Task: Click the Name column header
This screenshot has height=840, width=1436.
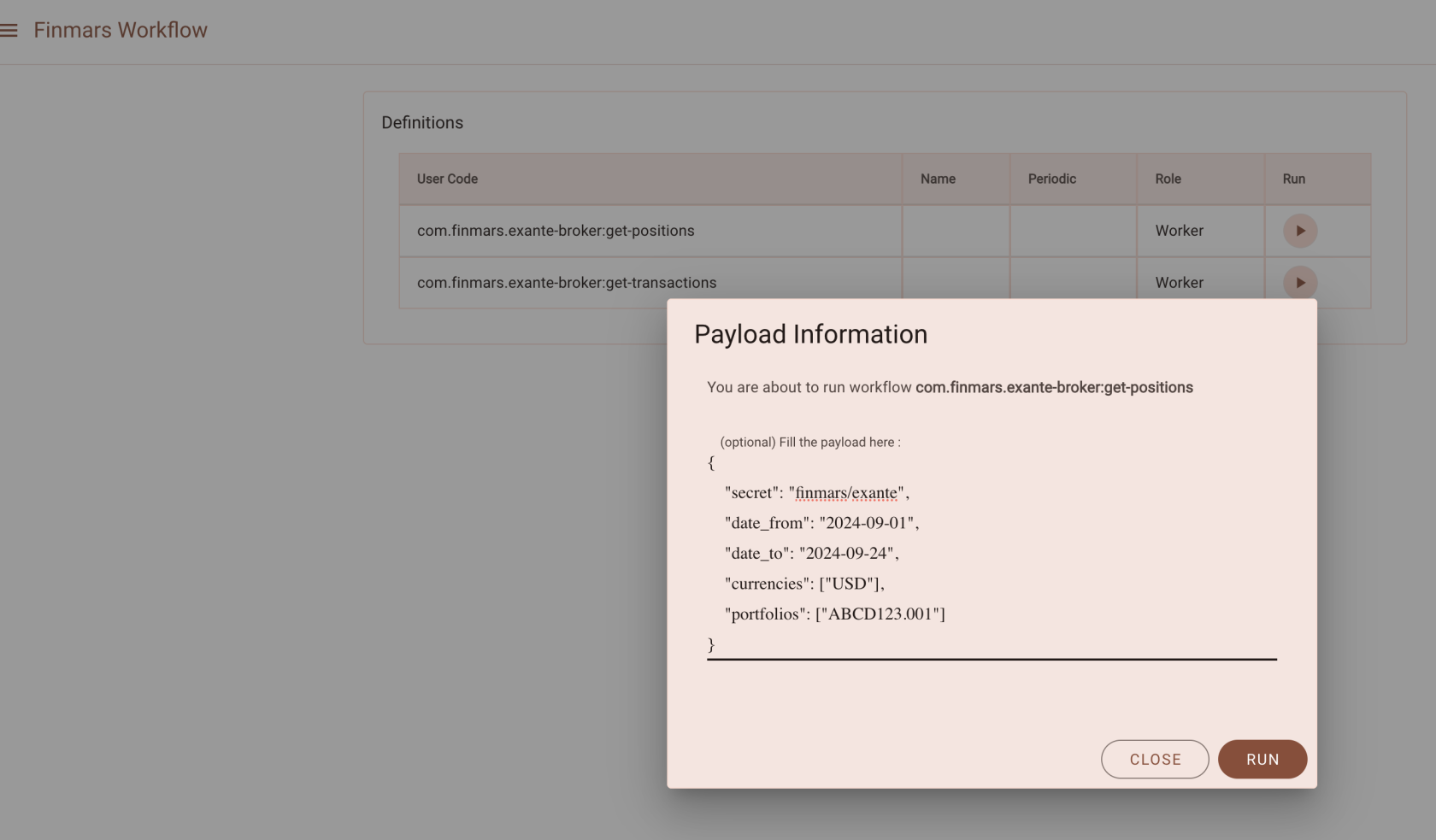Action: 938,179
